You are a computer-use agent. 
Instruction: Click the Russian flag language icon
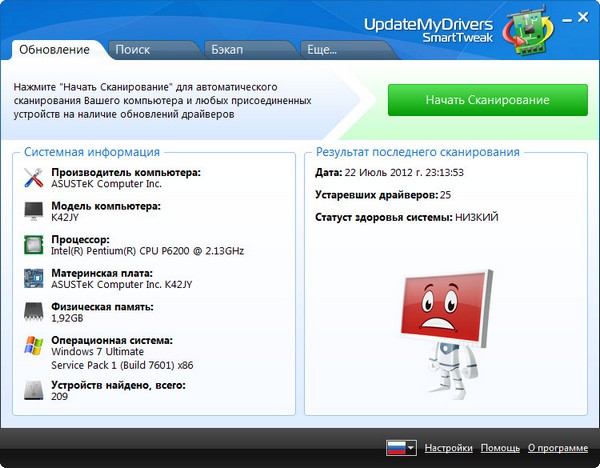pyautogui.click(x=396, y=448)
